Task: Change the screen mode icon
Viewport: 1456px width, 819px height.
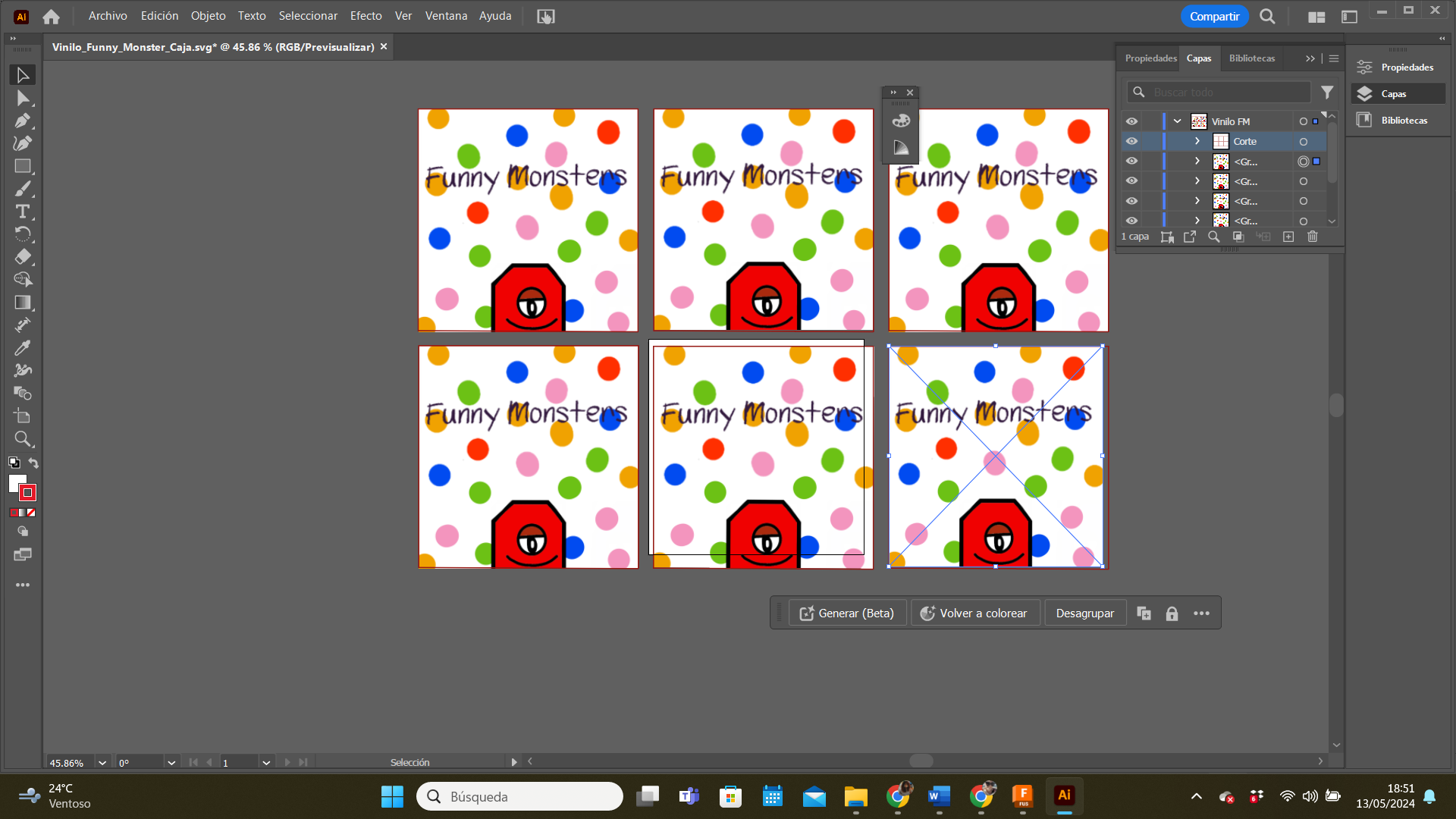Action: pos(23,554)
